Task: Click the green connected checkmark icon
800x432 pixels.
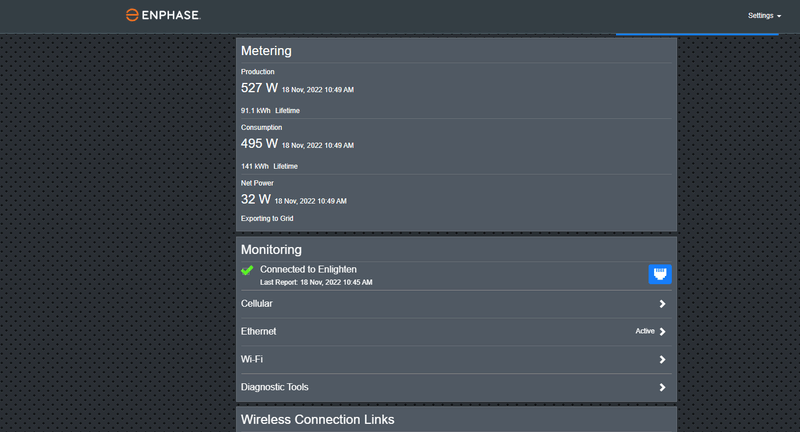Action: point(247,270)
